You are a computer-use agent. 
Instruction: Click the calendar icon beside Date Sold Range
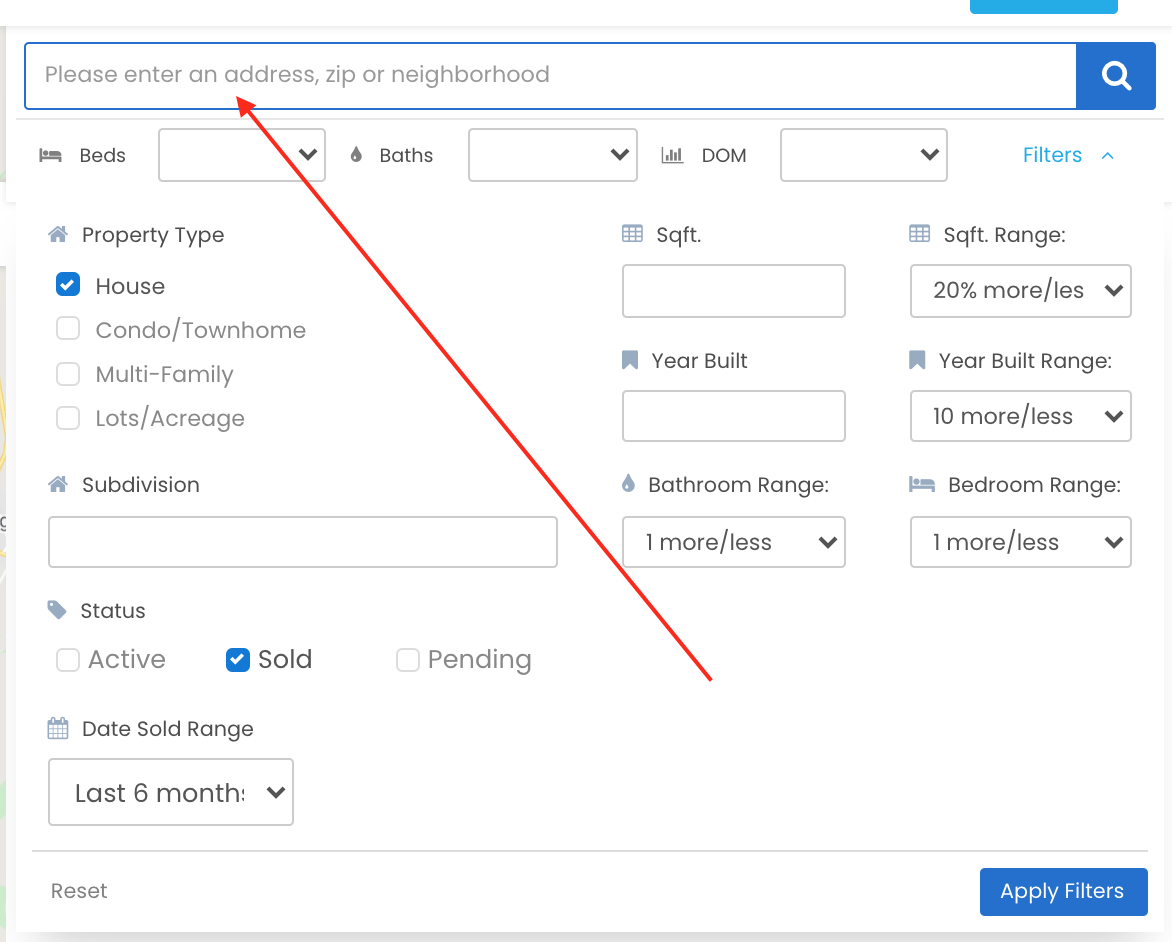58,728
